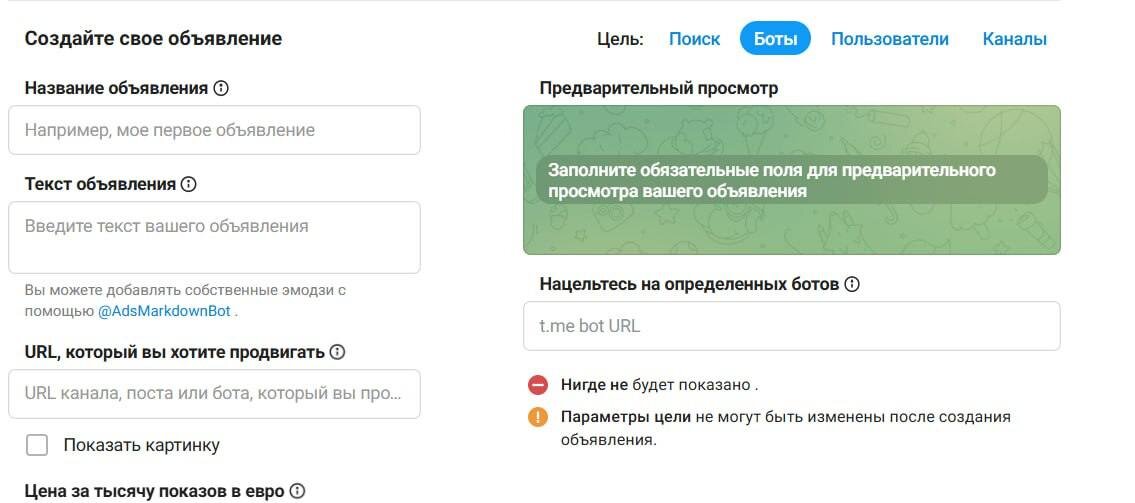
Task: Click info icon beside Нацельтесь на определенных ботов
Action: pos(852,284)
